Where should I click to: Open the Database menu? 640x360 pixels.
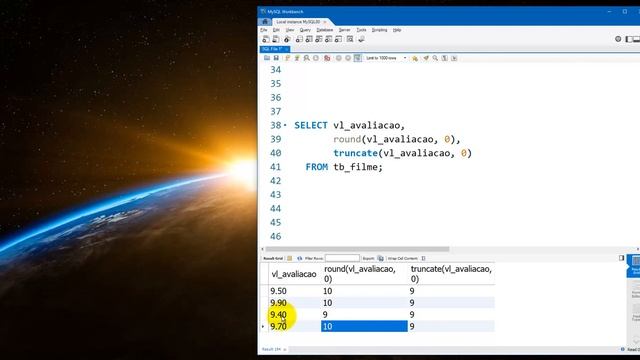point(324,30)
